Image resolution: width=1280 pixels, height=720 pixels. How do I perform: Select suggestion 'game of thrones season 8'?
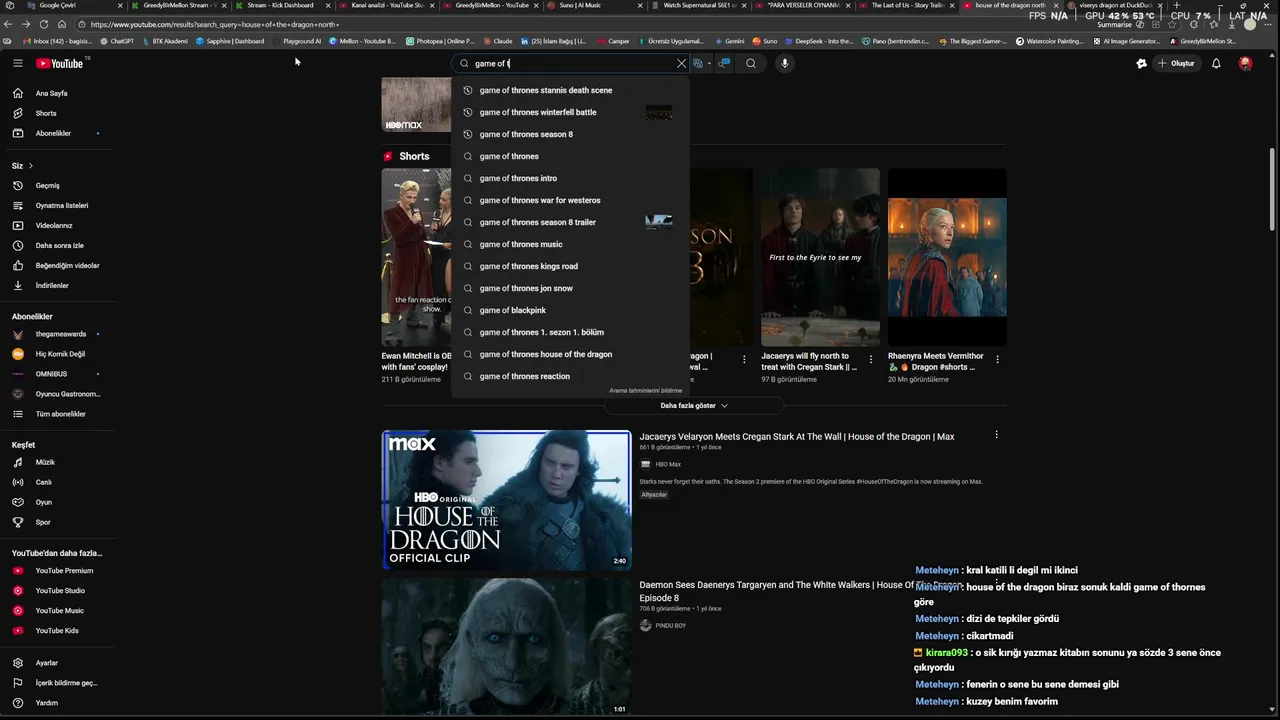(570, 134)
